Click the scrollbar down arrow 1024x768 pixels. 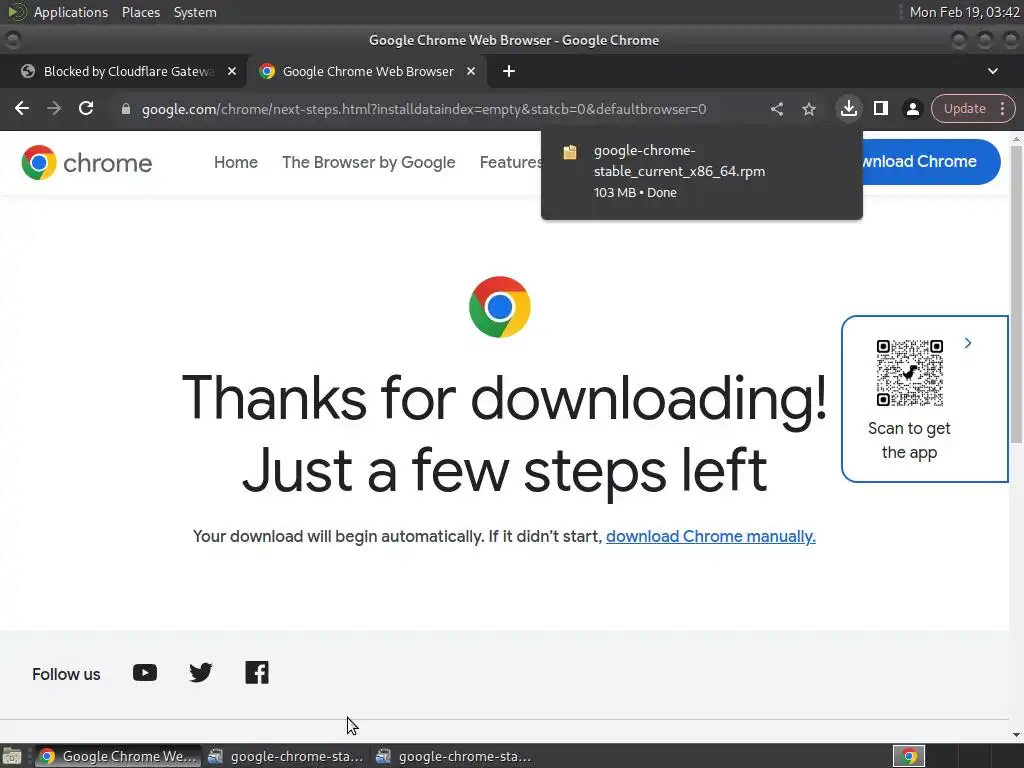click(x=1016, y=735)
